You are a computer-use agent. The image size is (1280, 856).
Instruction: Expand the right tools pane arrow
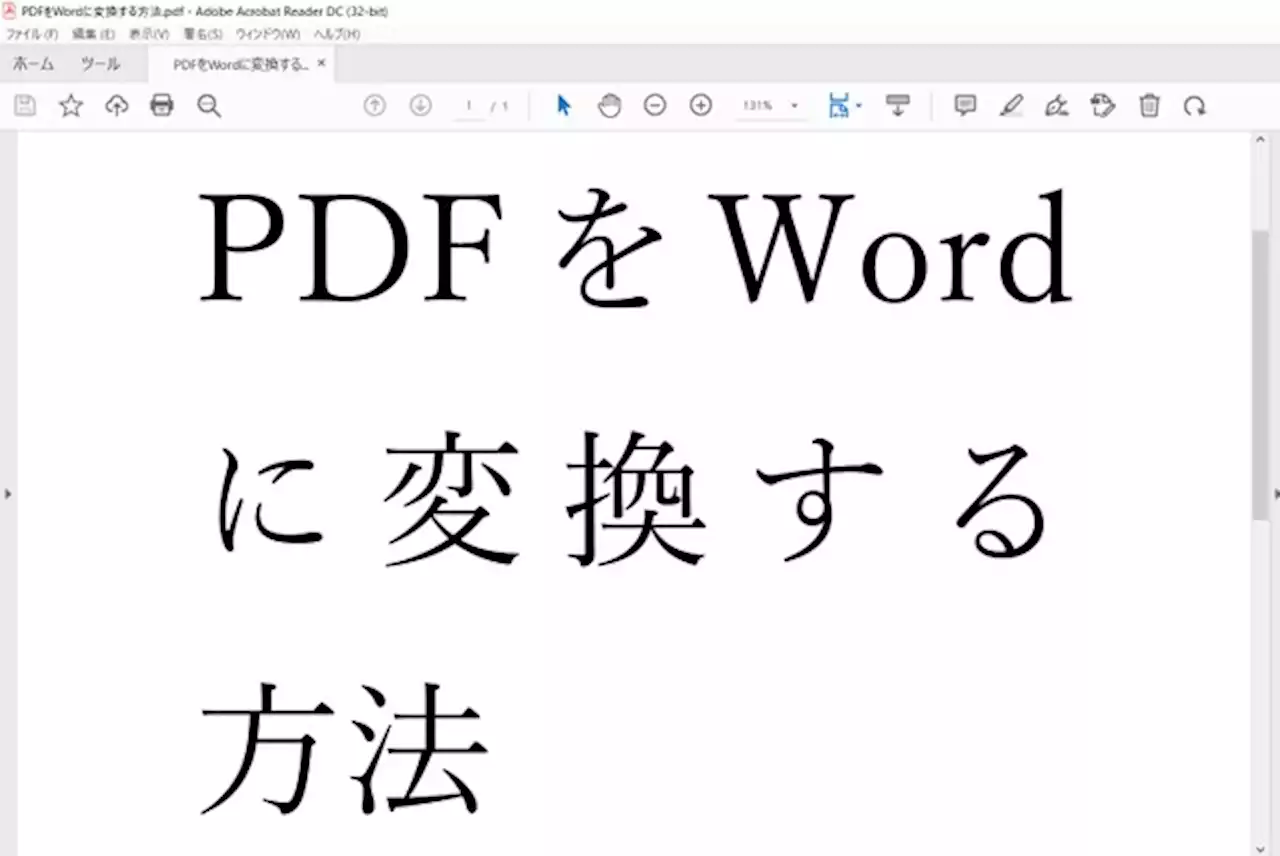(x=1276, y=494)
